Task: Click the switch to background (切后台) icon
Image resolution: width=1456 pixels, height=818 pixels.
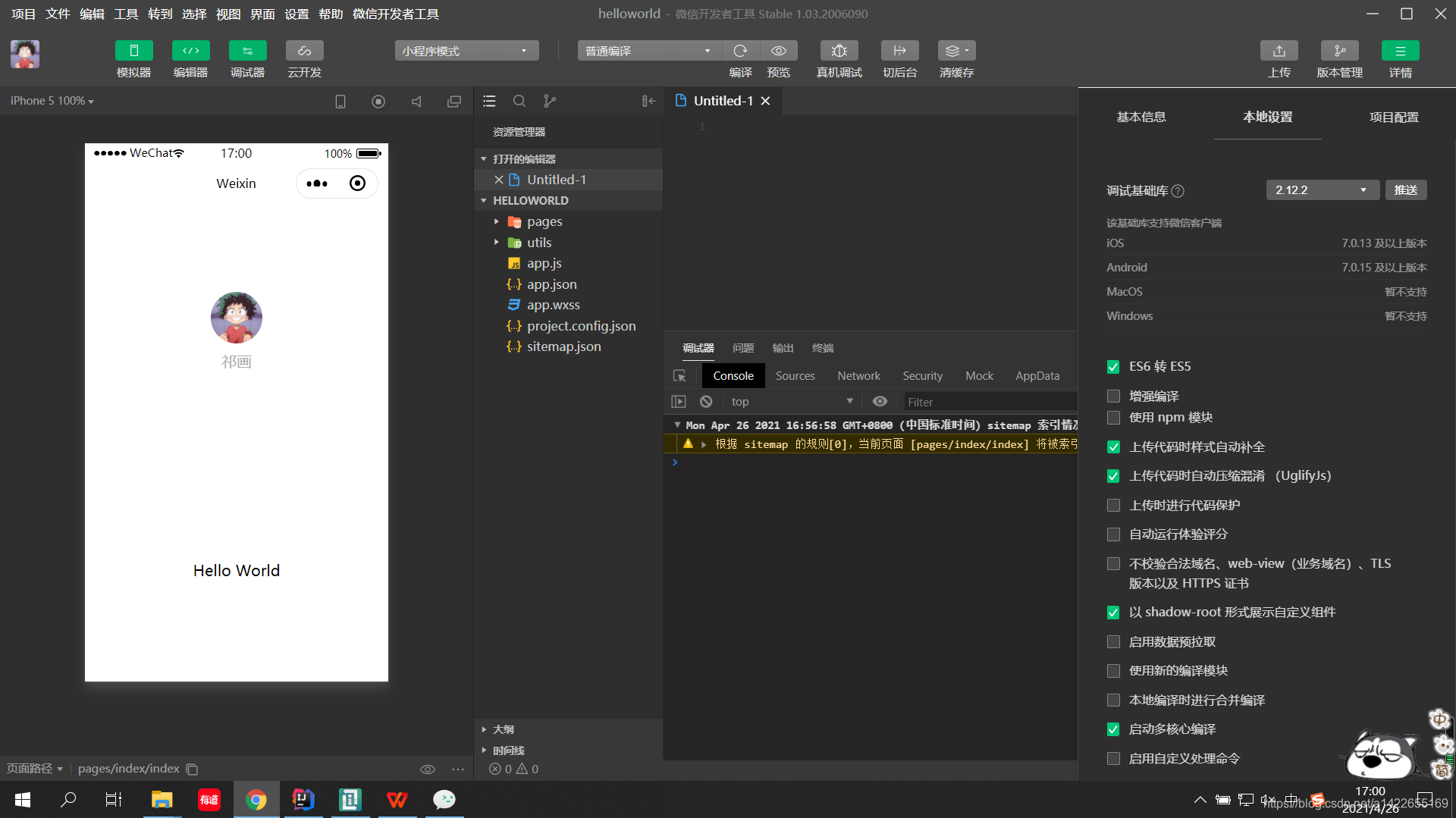Action: 899,51
